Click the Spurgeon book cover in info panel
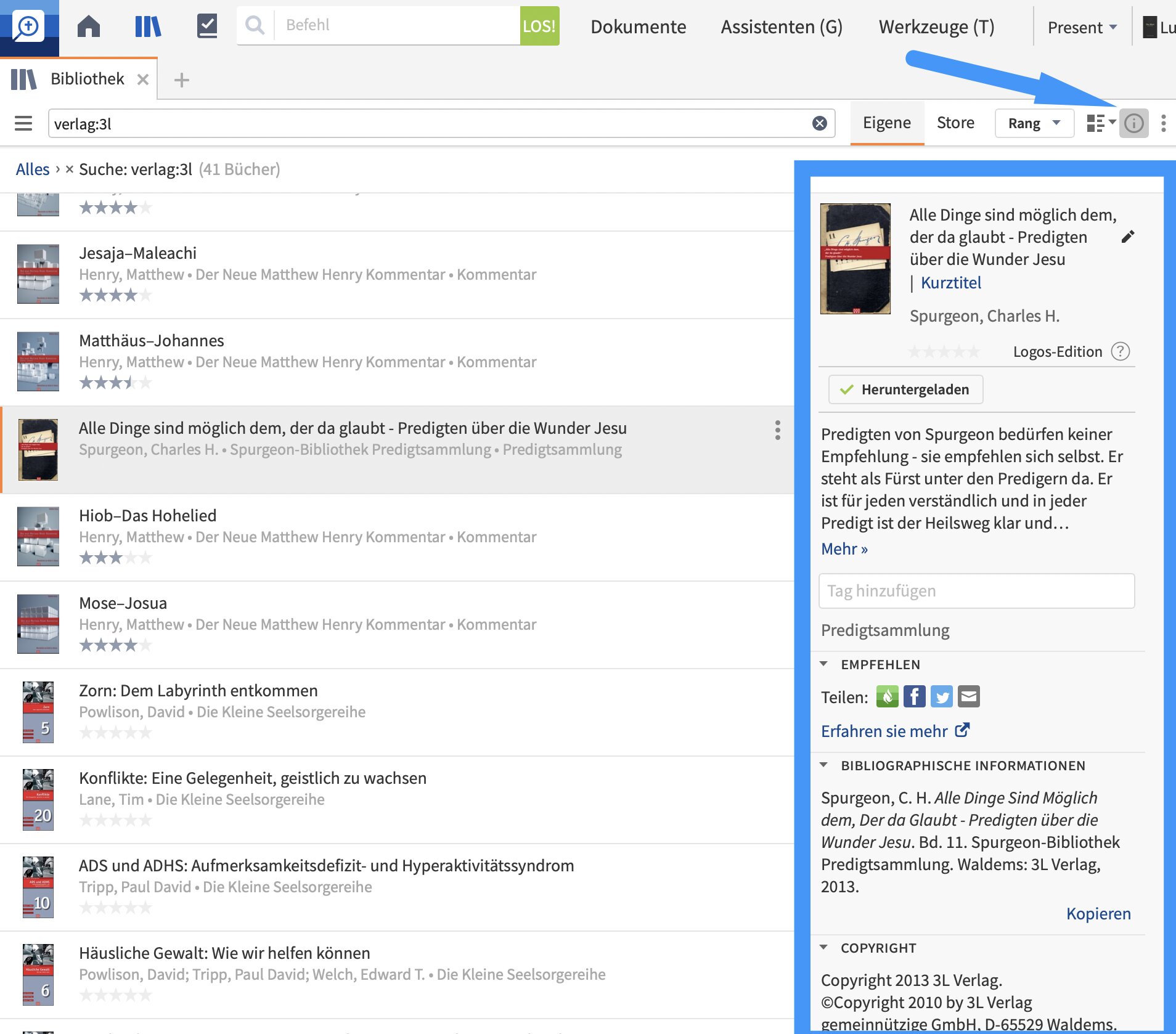1176x1034 pixels. tap(855, 259)
